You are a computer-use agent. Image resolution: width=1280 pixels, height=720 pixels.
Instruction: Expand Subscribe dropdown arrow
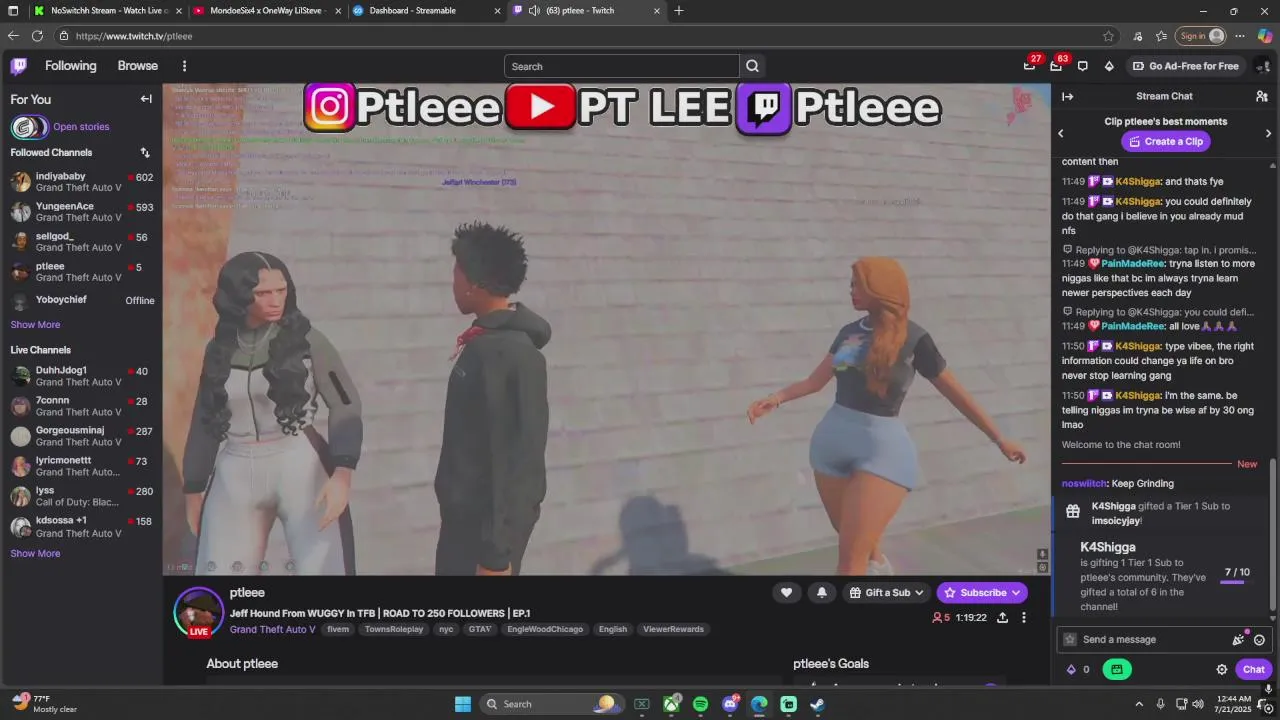[1016, 593]
